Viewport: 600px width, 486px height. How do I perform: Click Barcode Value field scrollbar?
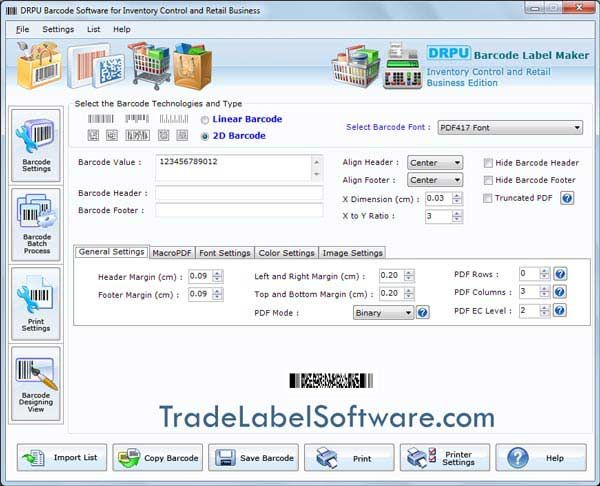tap(317, 168)
